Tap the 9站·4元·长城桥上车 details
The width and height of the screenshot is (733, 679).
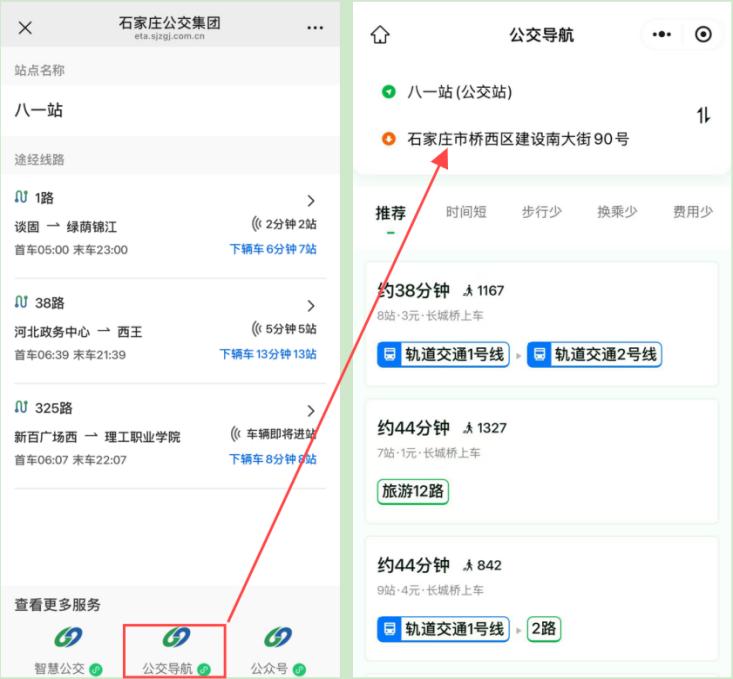[430, 590]
